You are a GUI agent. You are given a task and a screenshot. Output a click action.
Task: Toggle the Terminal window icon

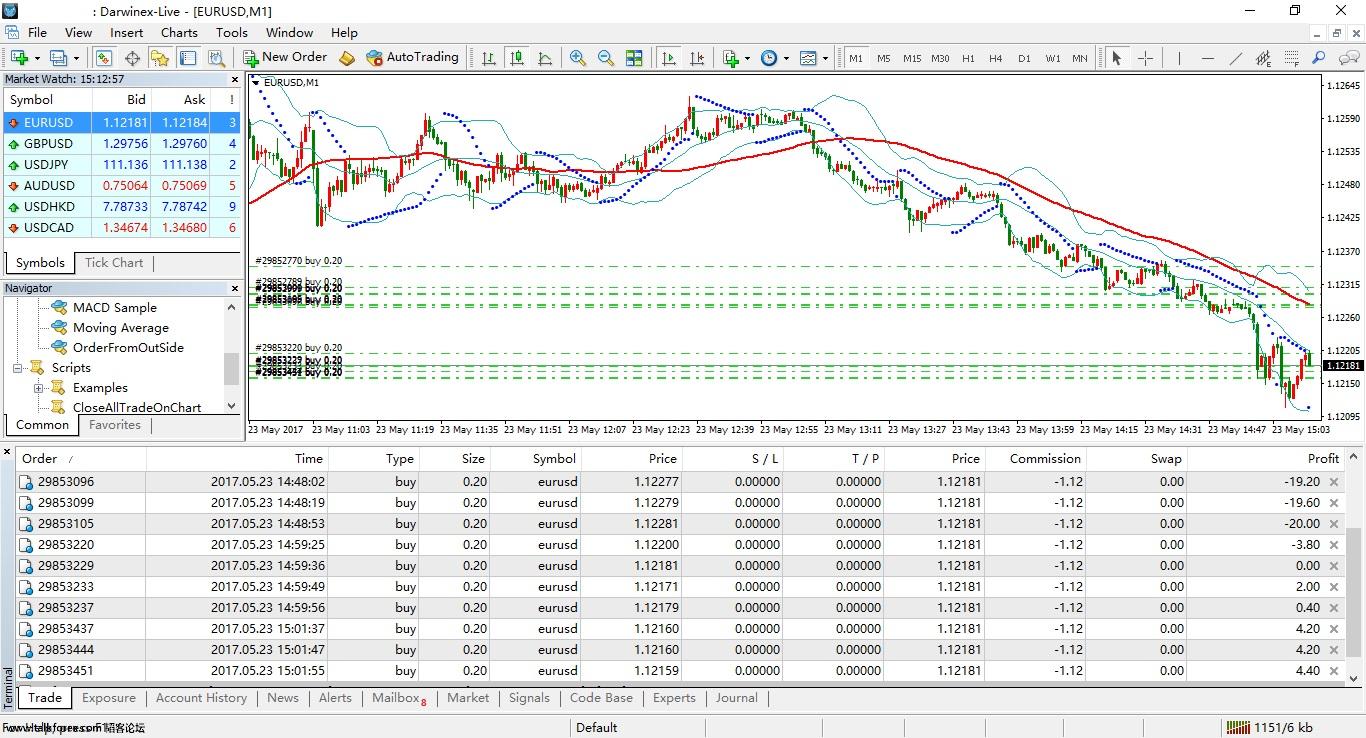tap(187, 58)
